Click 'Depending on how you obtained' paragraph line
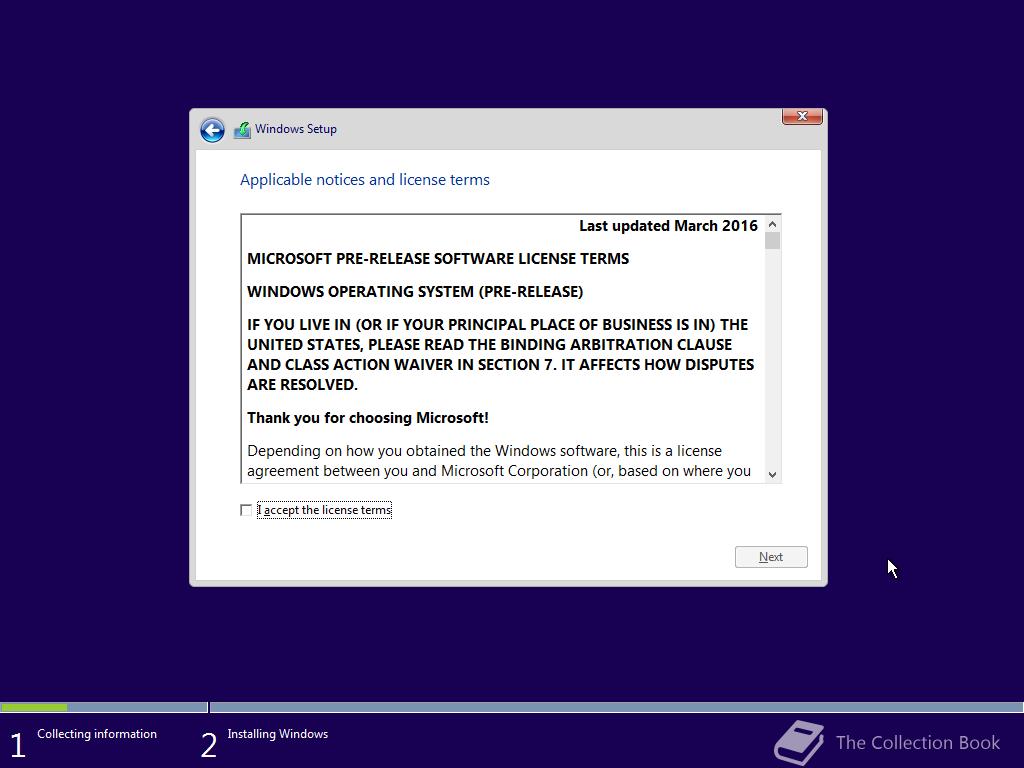The height and width of the screenshot is (768, 1024). pos(484,451)
